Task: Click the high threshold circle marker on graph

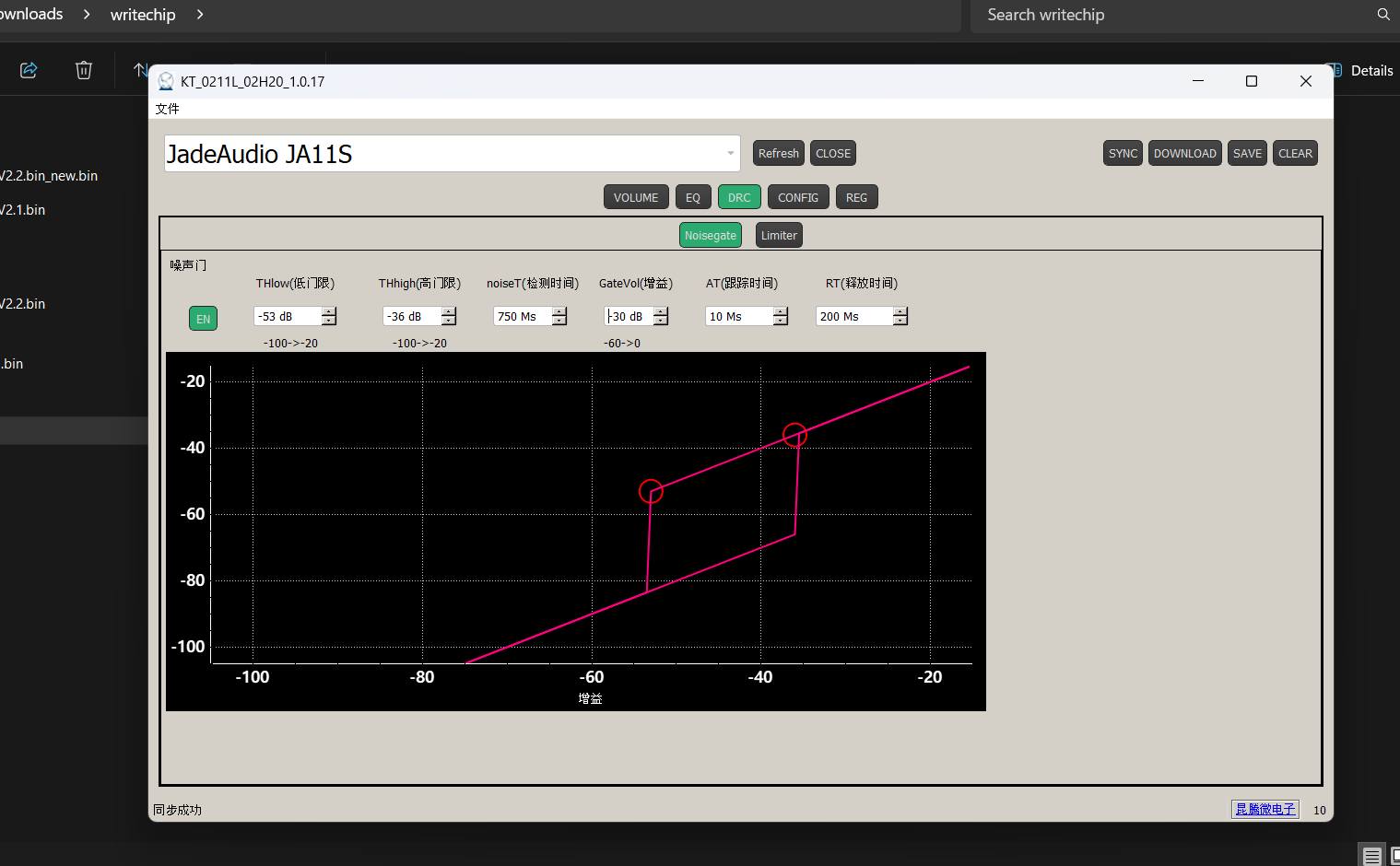Action: (x=794, y=435)
